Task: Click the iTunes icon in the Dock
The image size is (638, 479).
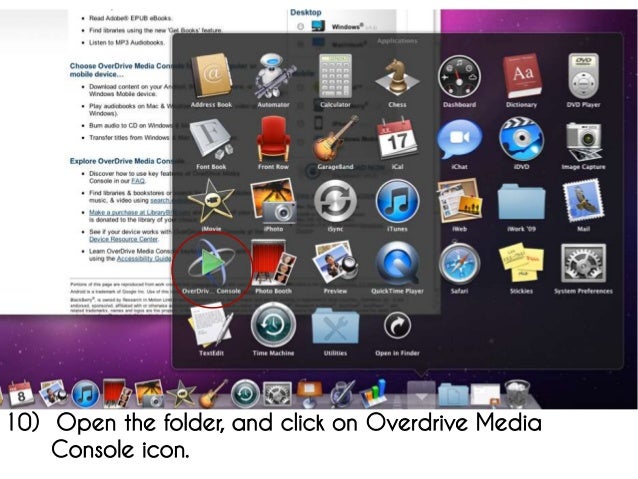Action: (85, 395)
